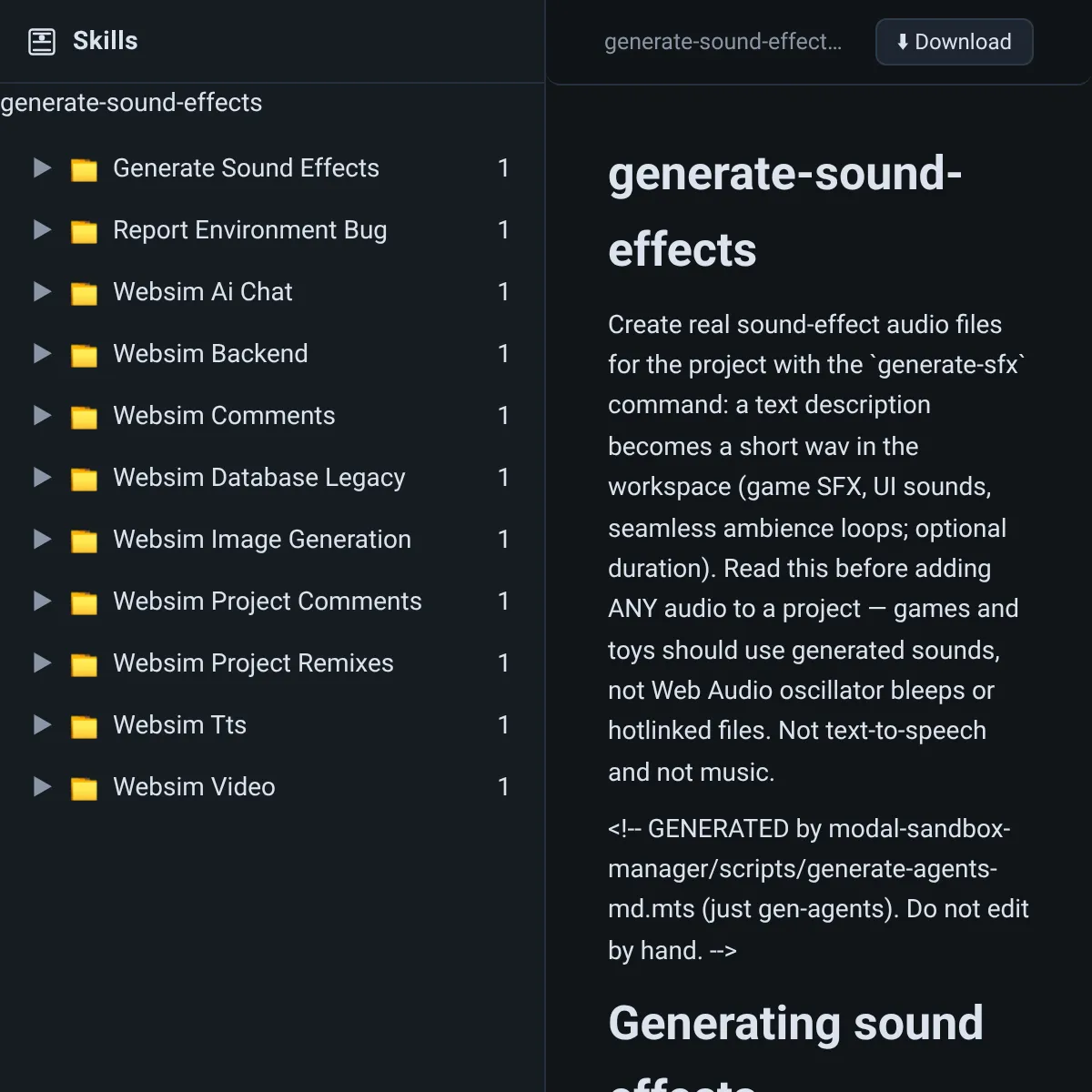Click the 'Generating sound' section heading
Image resolution: width=1092 pixels, height=1092 pixels.
(x=795, y=1023)
